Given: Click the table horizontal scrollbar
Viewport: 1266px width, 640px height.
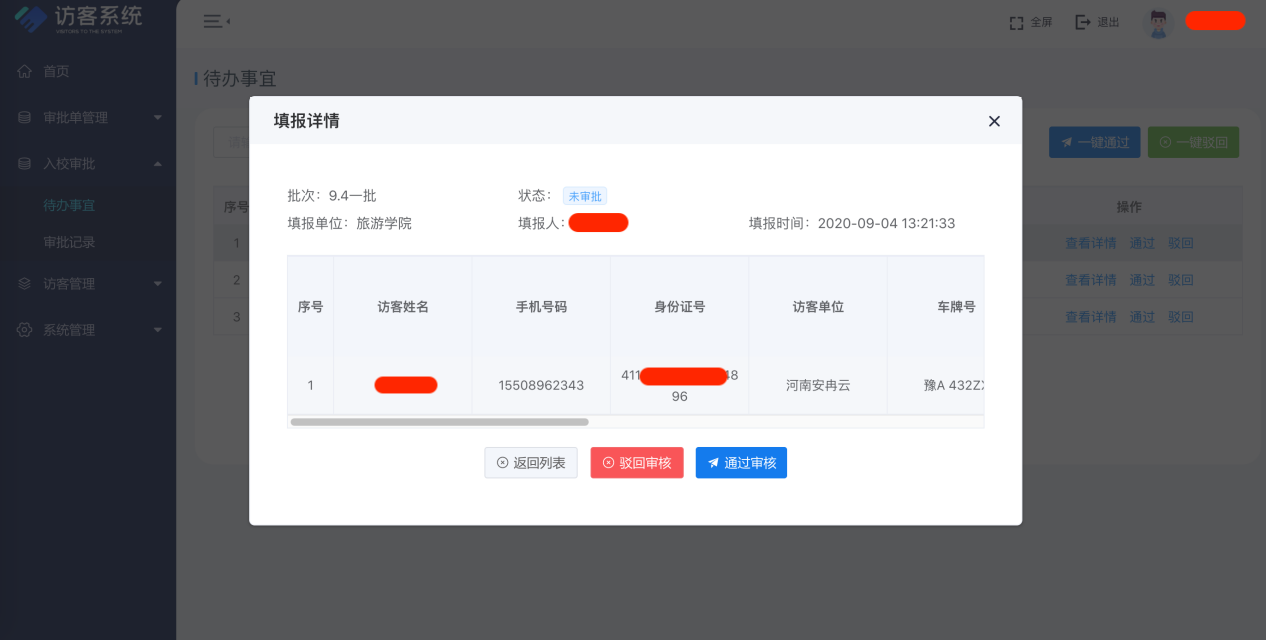Looking at the screenshot, I should (x=440, y=422).
